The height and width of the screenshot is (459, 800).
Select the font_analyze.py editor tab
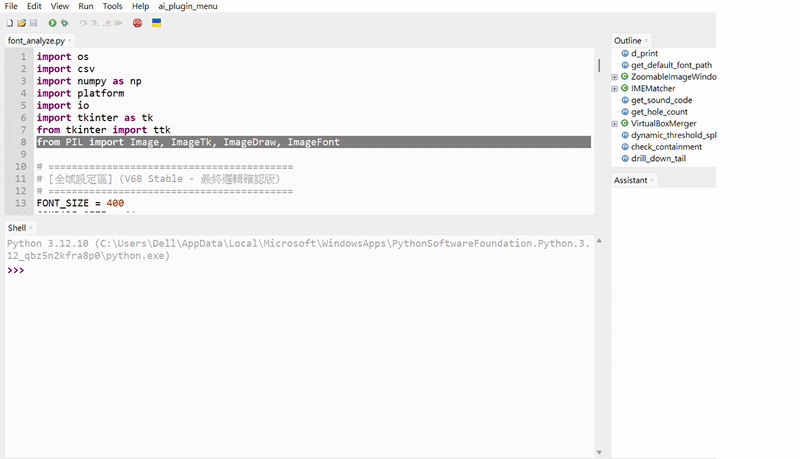[x=36, y=41]
